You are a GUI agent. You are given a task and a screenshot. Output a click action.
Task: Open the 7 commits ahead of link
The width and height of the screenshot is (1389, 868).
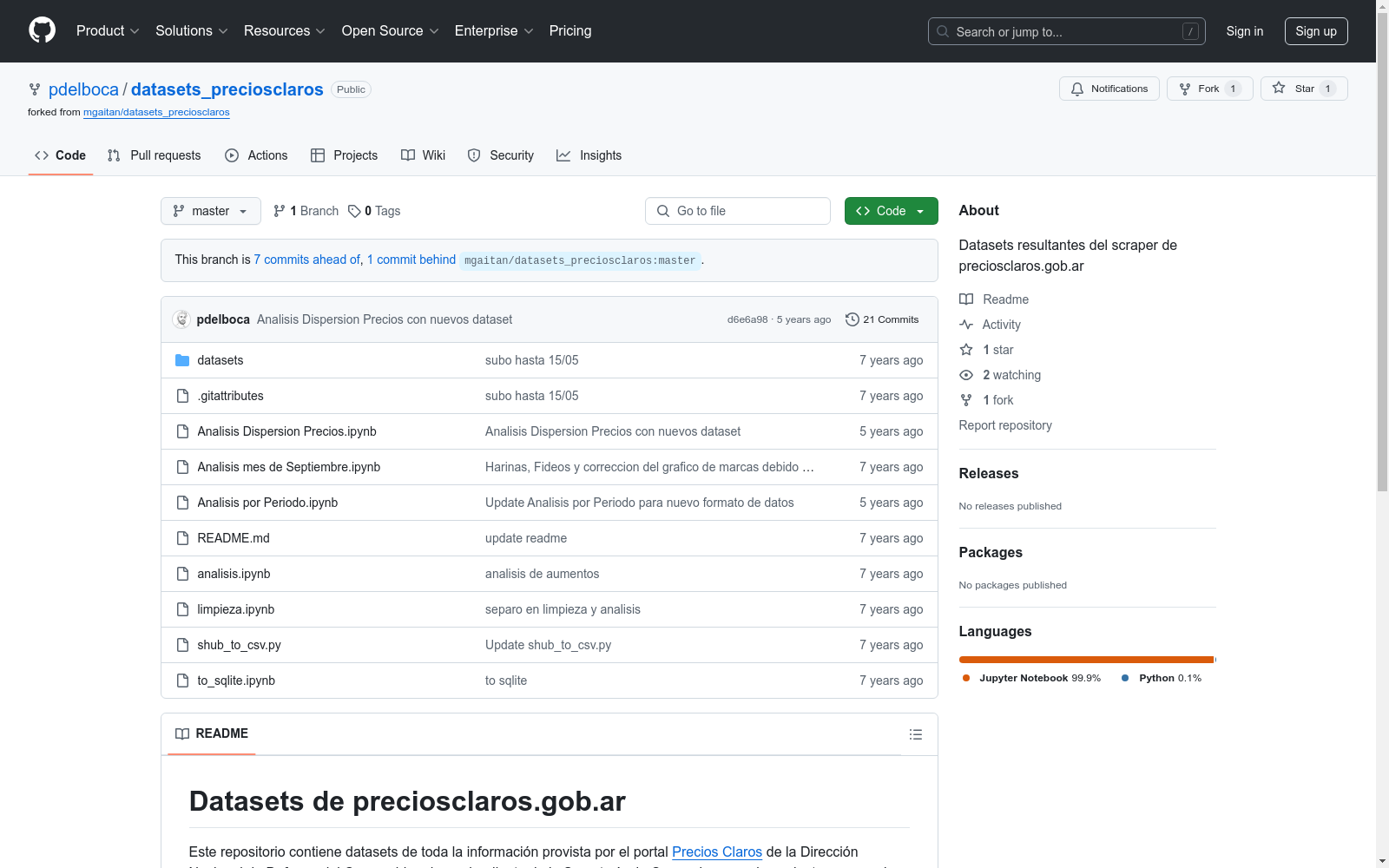pyautogui.click(x=307, y=260)
